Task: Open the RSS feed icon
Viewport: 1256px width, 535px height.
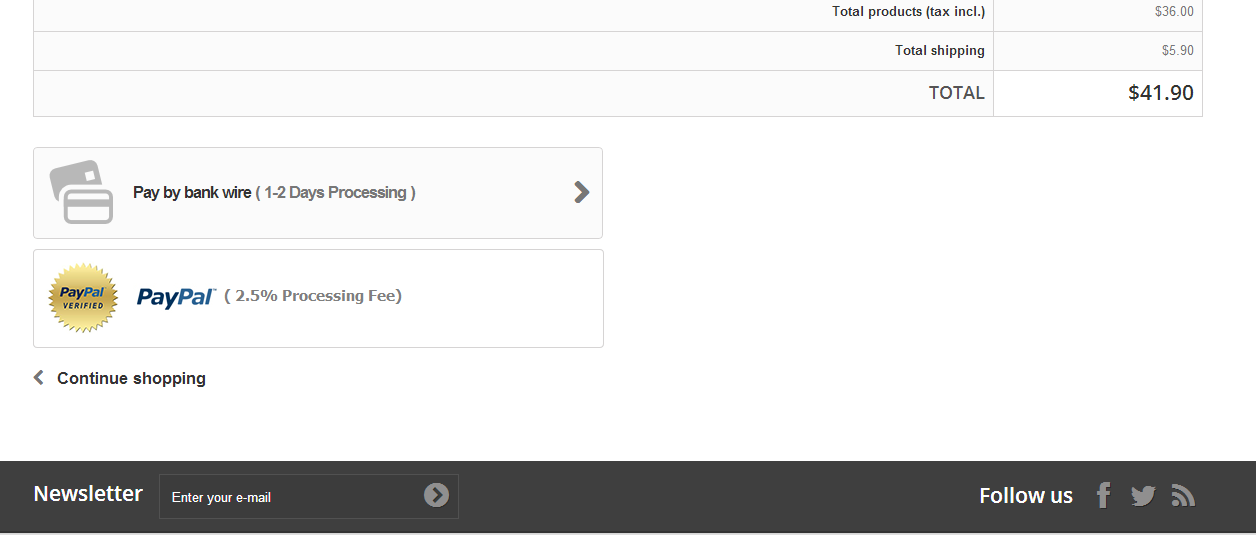Action: tap(1183, 495)
